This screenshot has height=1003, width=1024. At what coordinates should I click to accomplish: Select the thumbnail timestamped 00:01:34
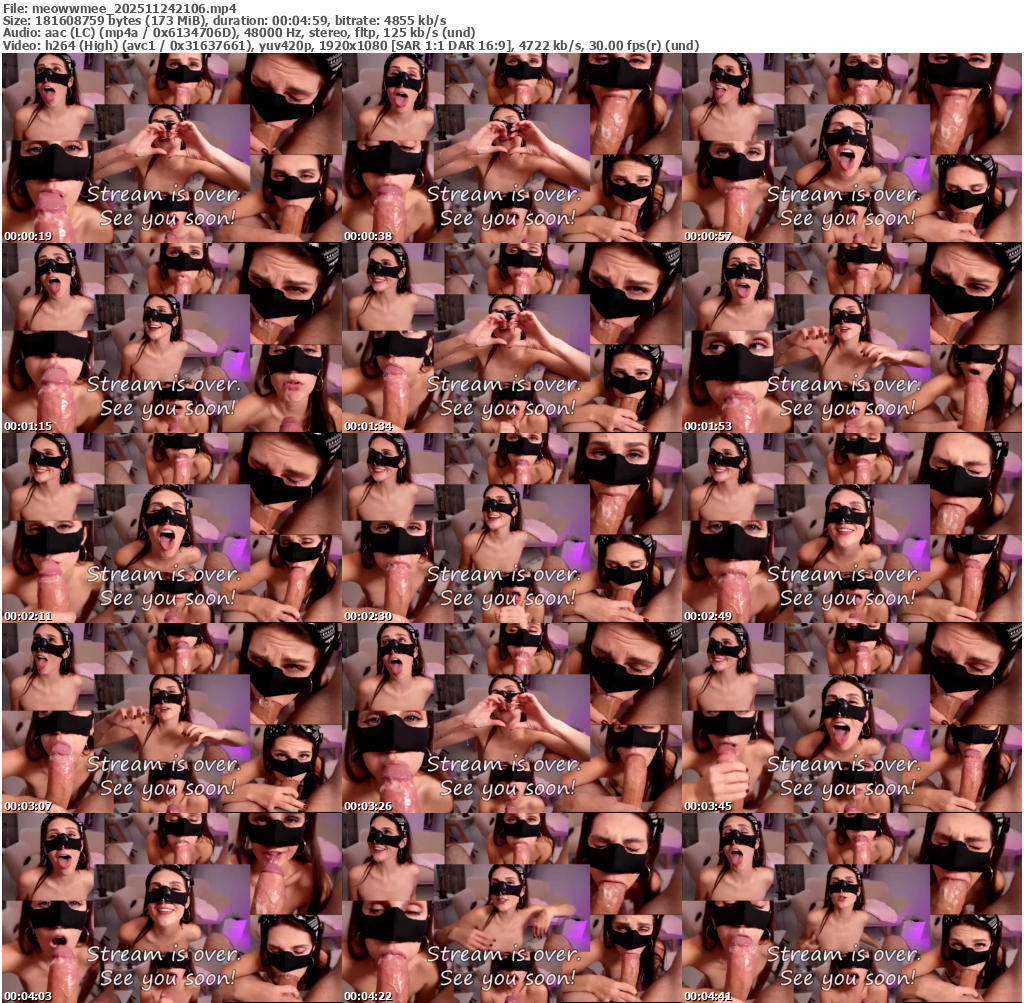(511, 338)
